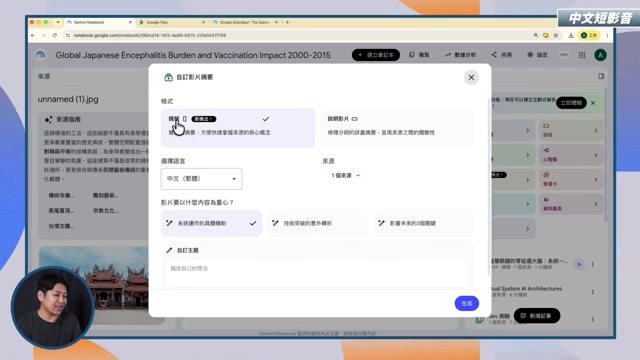Click the 來源 panel heading
The height and width of the screenshot is (360, 640).
click(x=44, y=76)
